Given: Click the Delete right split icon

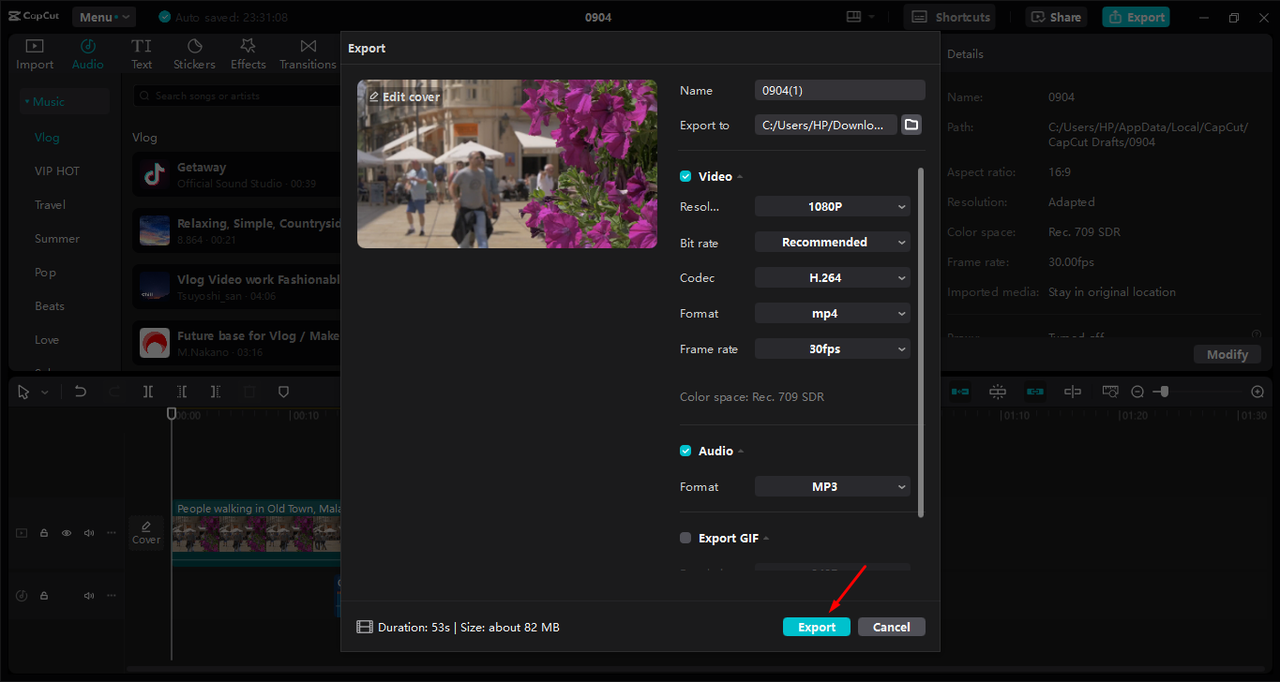Looking at the screenshot, I should coord(215,392).
